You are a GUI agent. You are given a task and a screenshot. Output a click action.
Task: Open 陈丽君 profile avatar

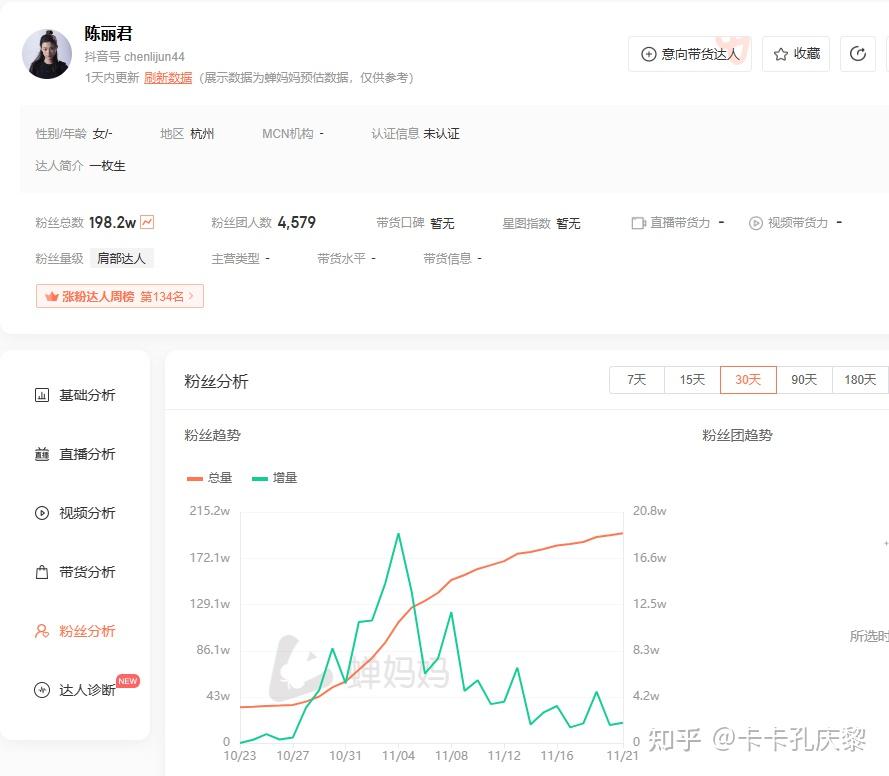47,54
